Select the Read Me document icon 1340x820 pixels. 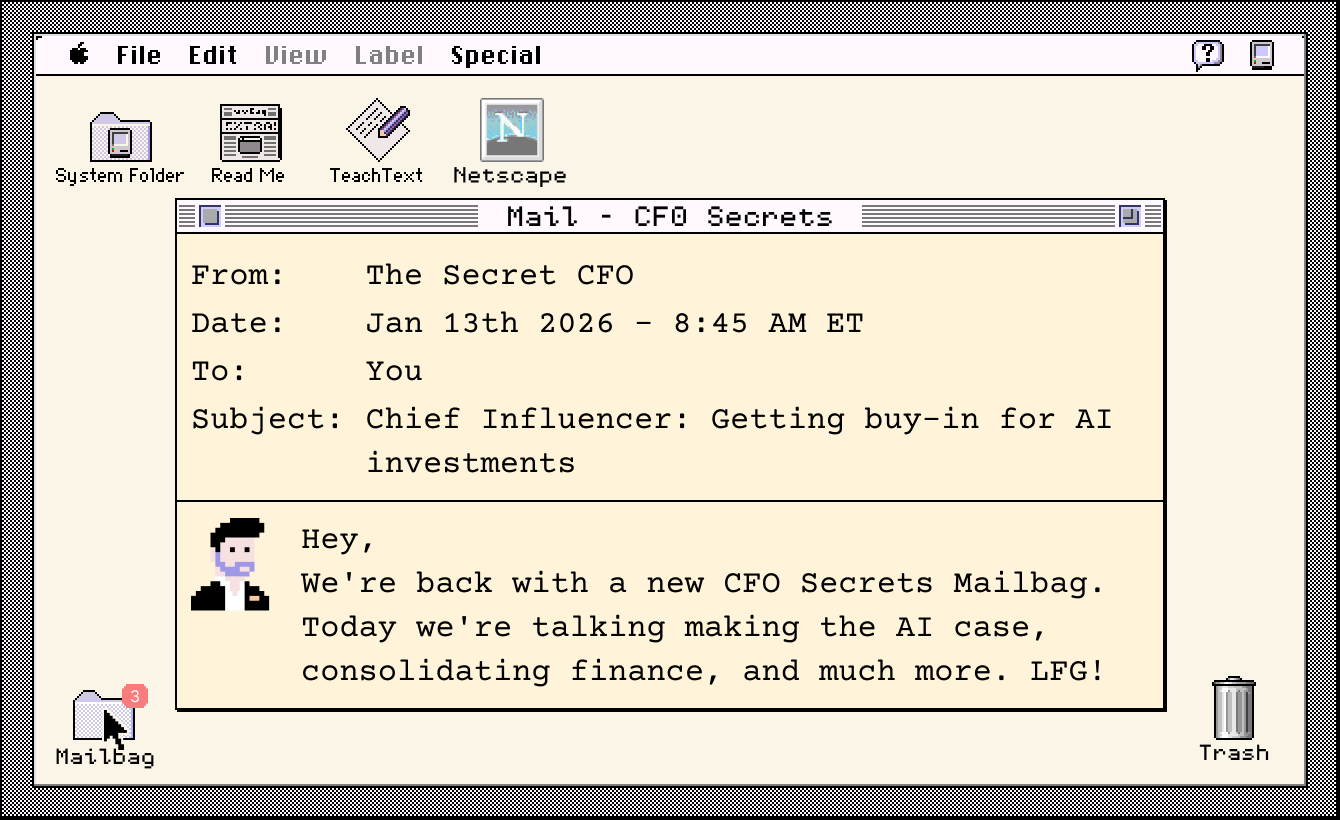250,133
